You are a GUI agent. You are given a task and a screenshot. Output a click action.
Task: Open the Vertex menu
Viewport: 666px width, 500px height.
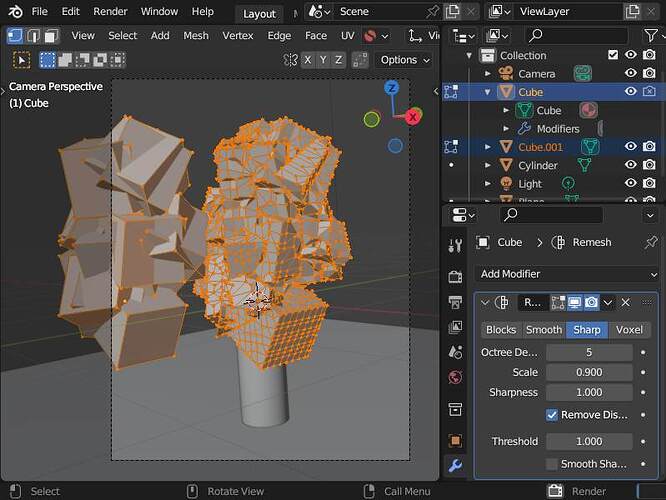pyautogui.click(x=238, y=36)
